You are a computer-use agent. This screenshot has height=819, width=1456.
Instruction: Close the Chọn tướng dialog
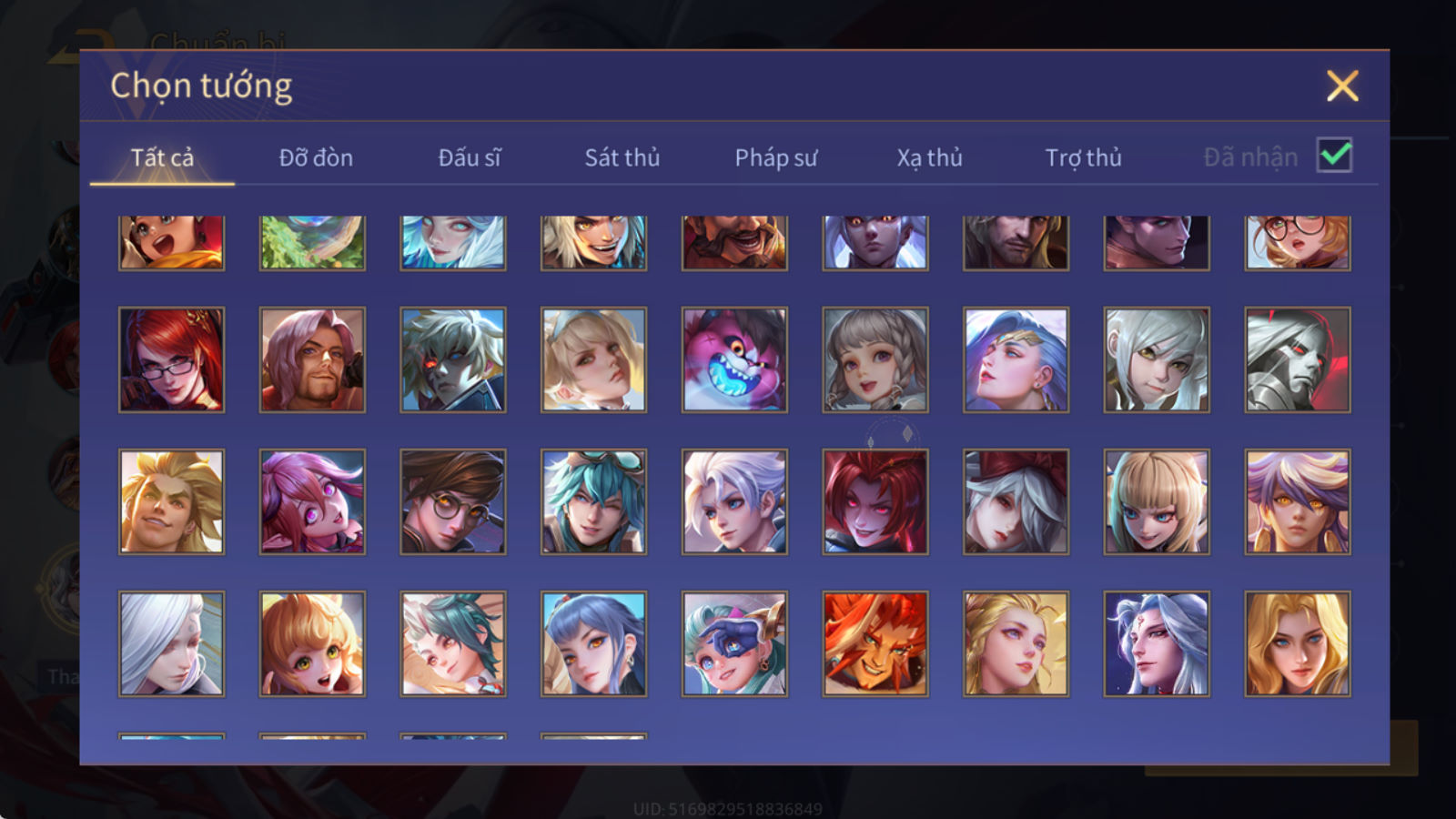pos(1342,86)
